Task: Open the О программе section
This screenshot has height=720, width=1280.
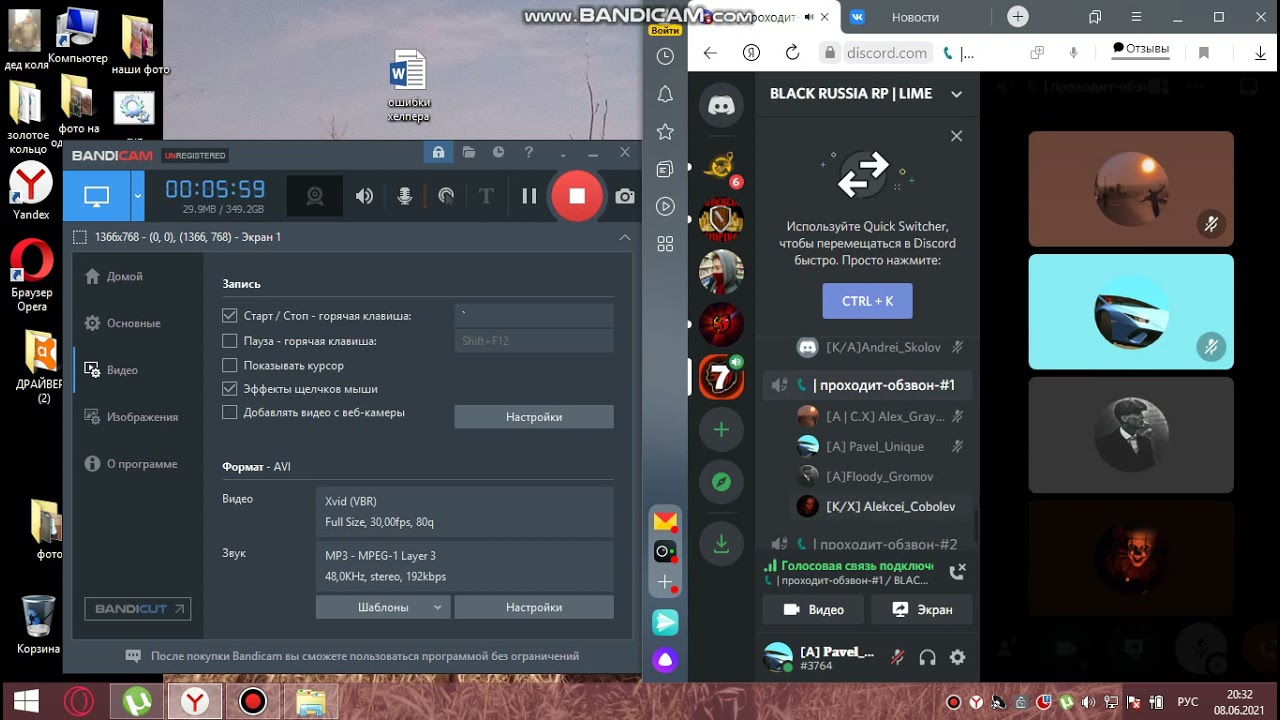Action: coord(131,464)
